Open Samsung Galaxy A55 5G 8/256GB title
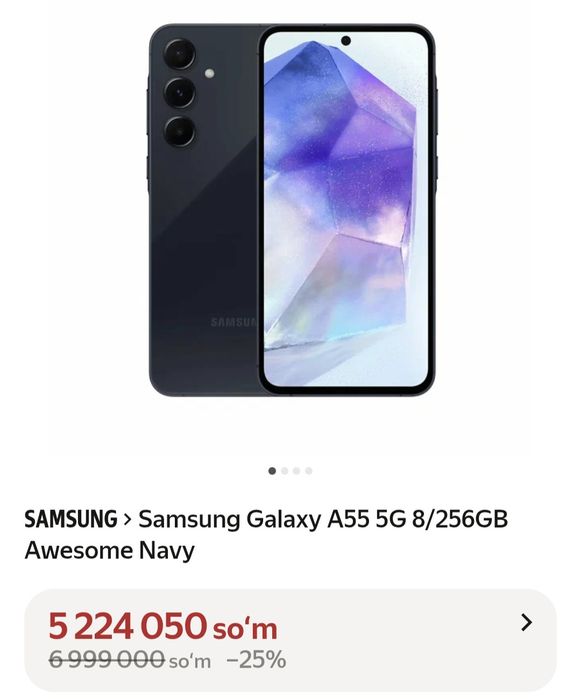Viewport: 581px width, 699px height. point(323,520)
